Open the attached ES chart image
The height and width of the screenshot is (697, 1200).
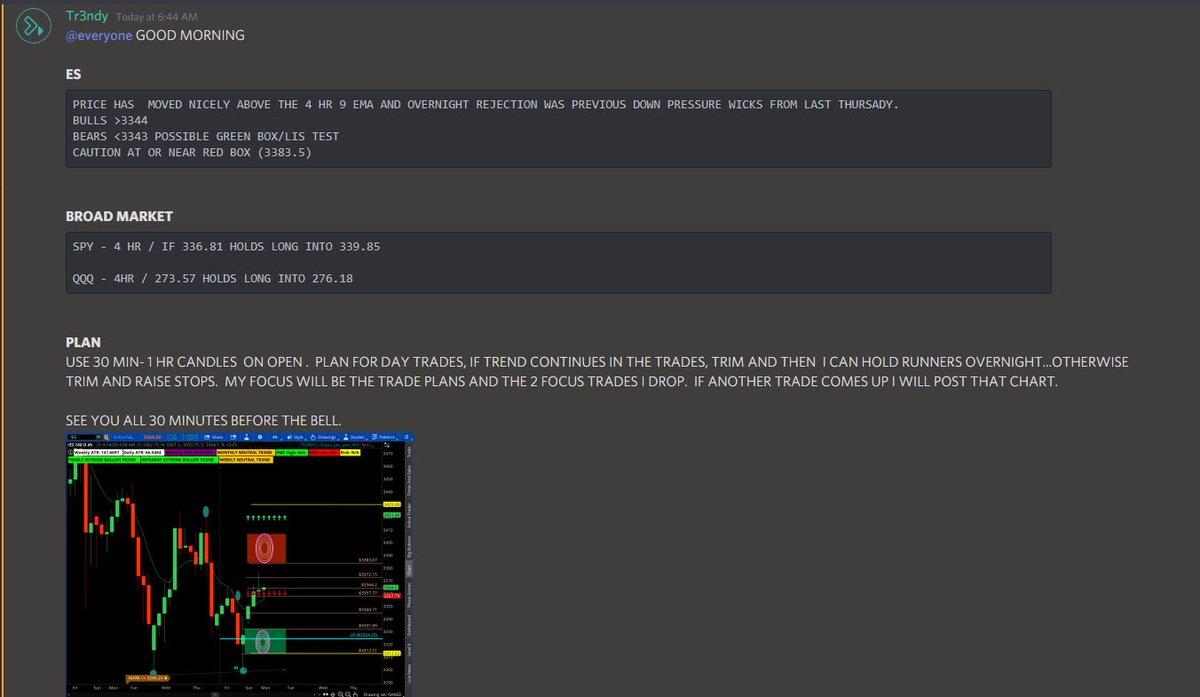tap(239, 564)
